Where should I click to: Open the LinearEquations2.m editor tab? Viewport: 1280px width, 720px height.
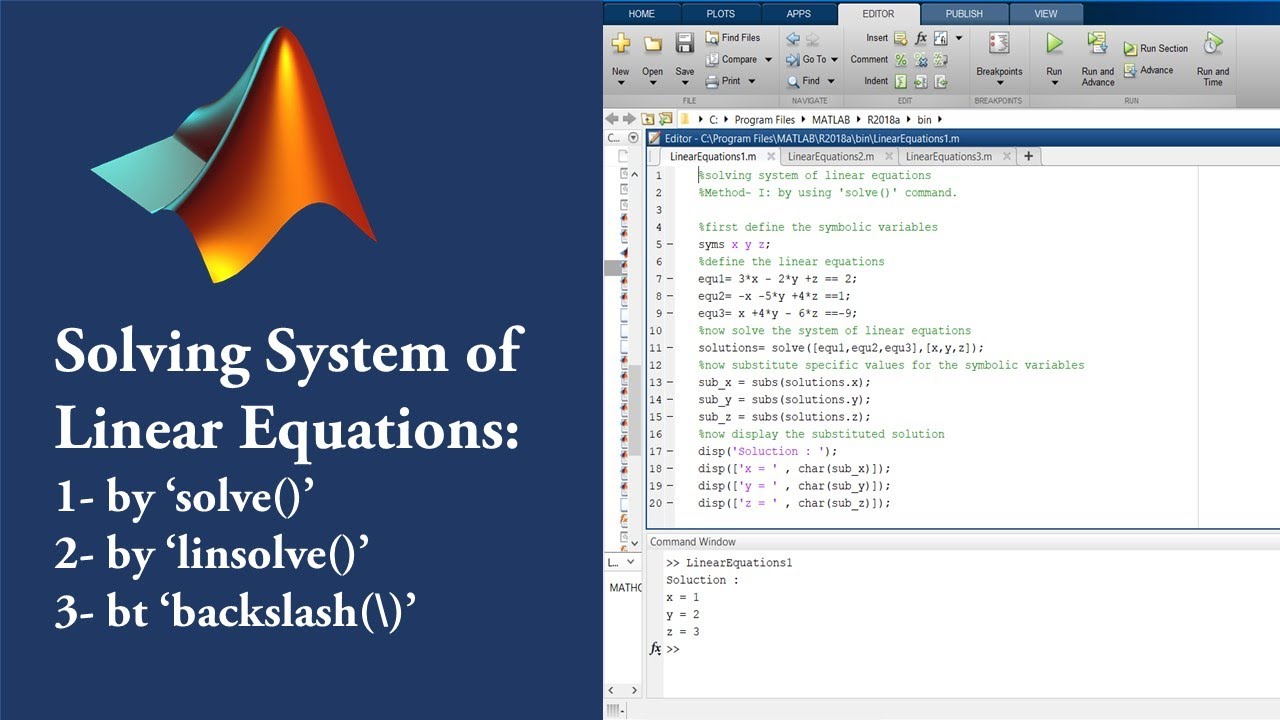830,156
